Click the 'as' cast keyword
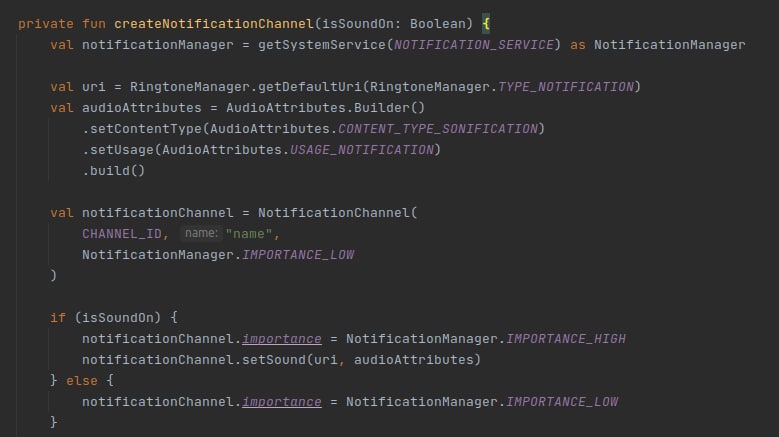Viewport: 779px width, 437px height. [x=577, y=45]
